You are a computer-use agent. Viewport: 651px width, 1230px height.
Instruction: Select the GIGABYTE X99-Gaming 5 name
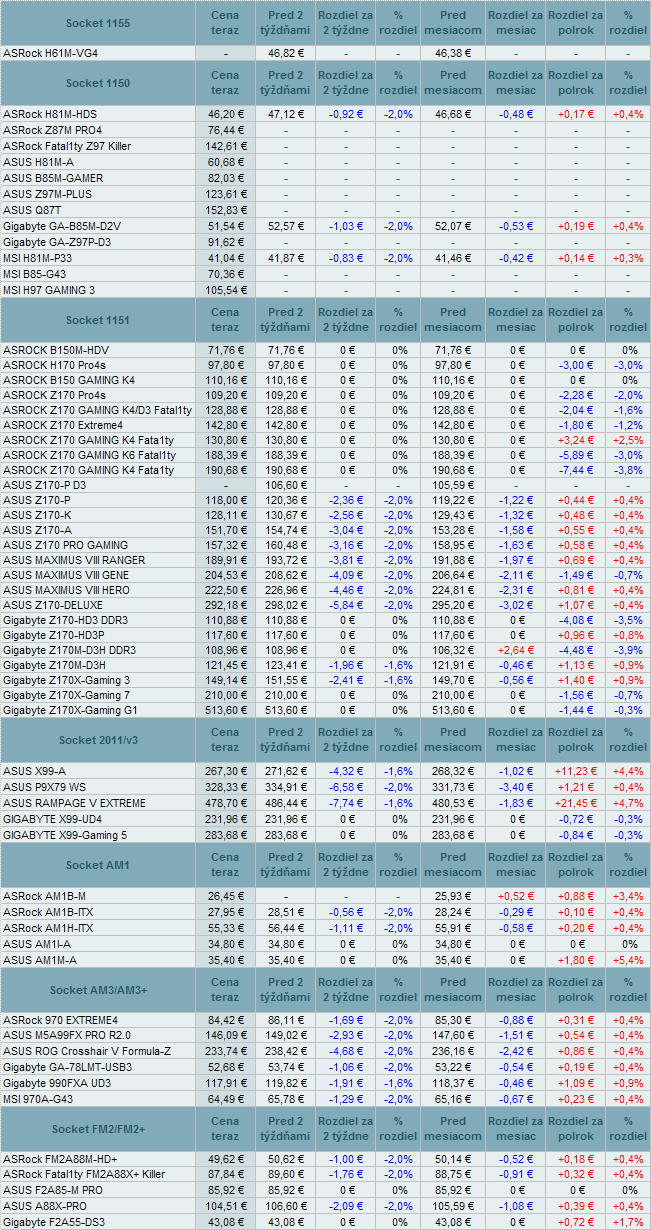(65, 836)
